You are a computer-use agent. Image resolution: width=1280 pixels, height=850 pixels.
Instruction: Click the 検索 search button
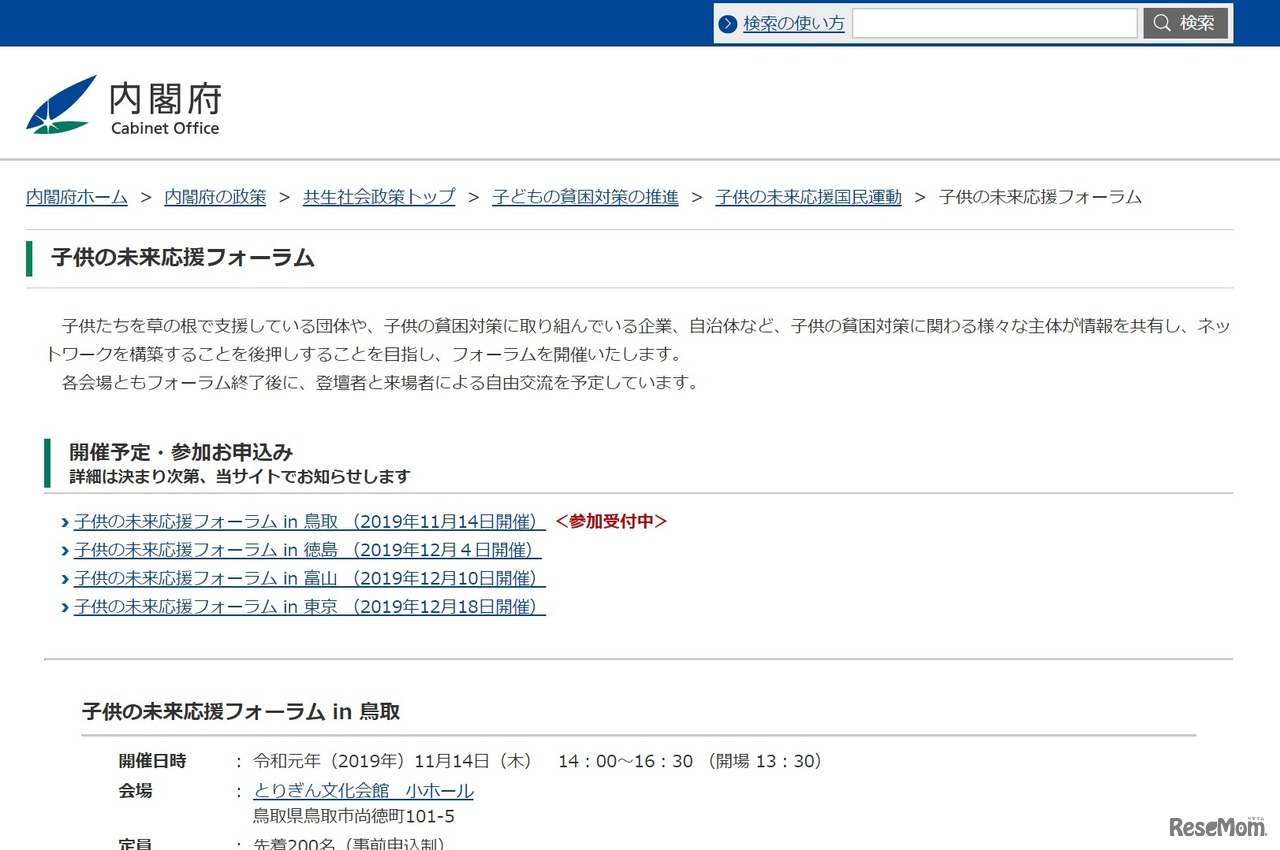tap(1185, 23)
